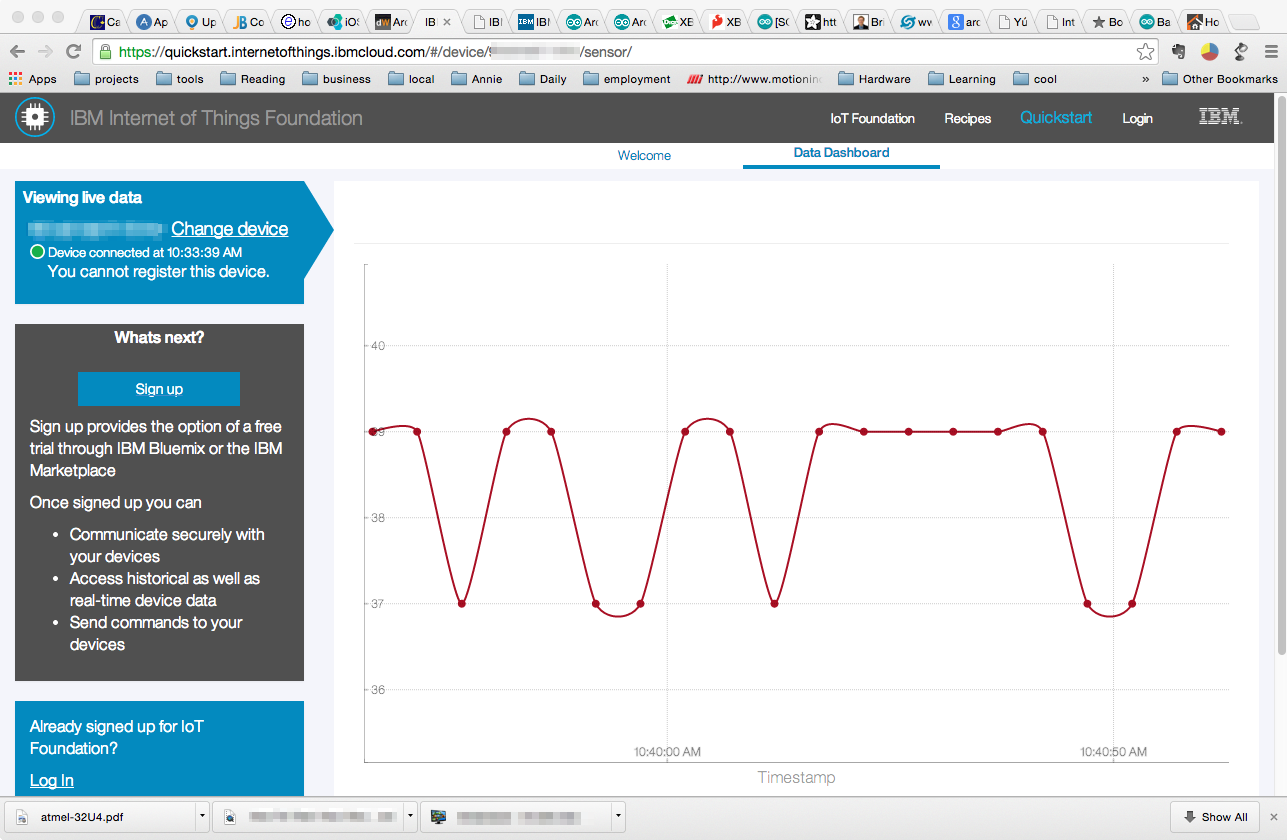
Task: Open Quickstart in the top navigation
Action: (1056, 118)
